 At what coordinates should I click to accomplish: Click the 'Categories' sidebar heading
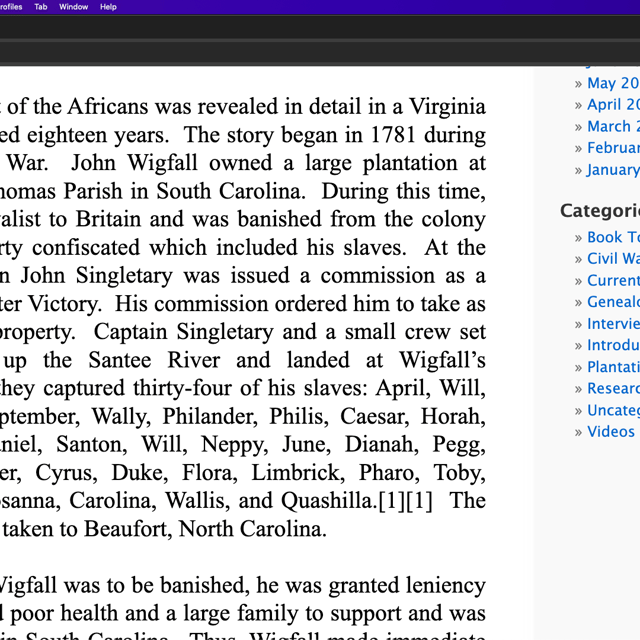coord(600,211)
